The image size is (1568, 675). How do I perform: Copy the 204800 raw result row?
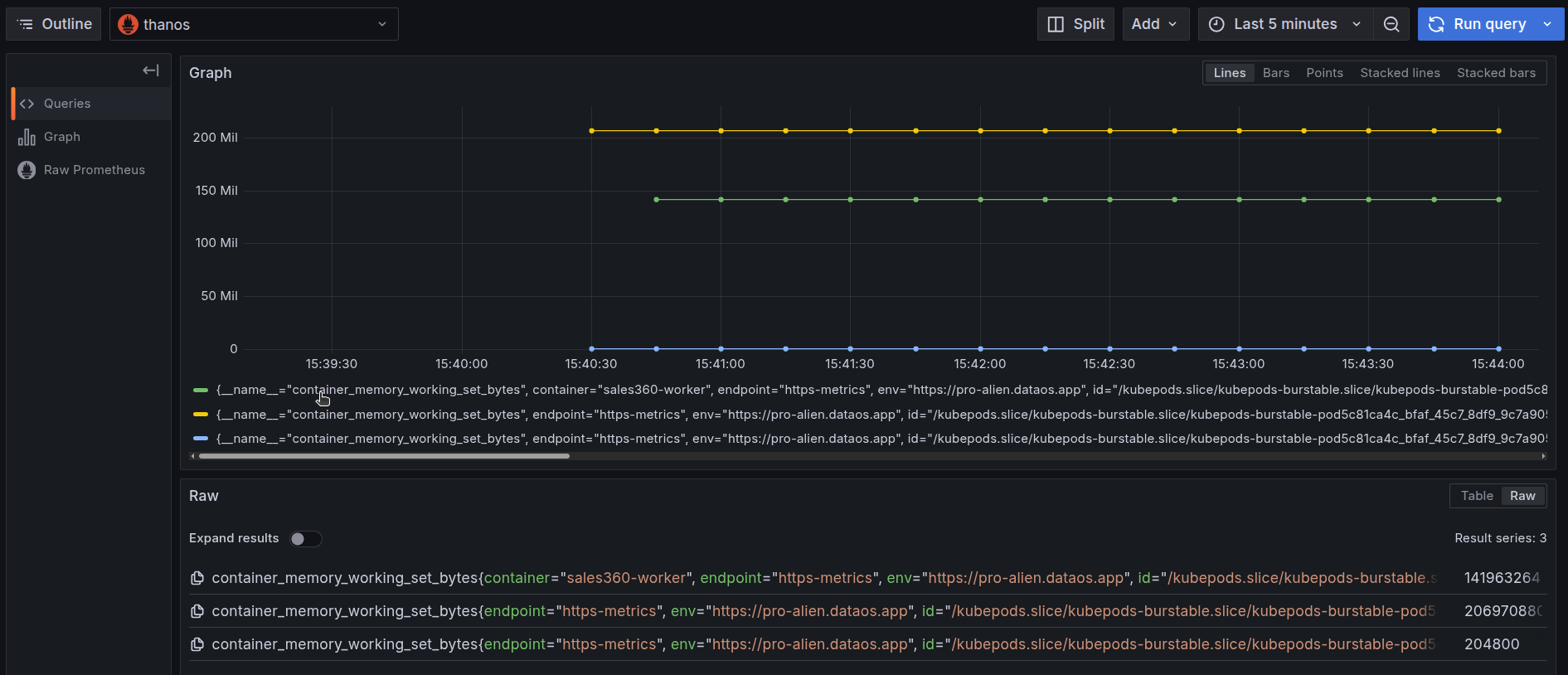click(x=197, y=644)
